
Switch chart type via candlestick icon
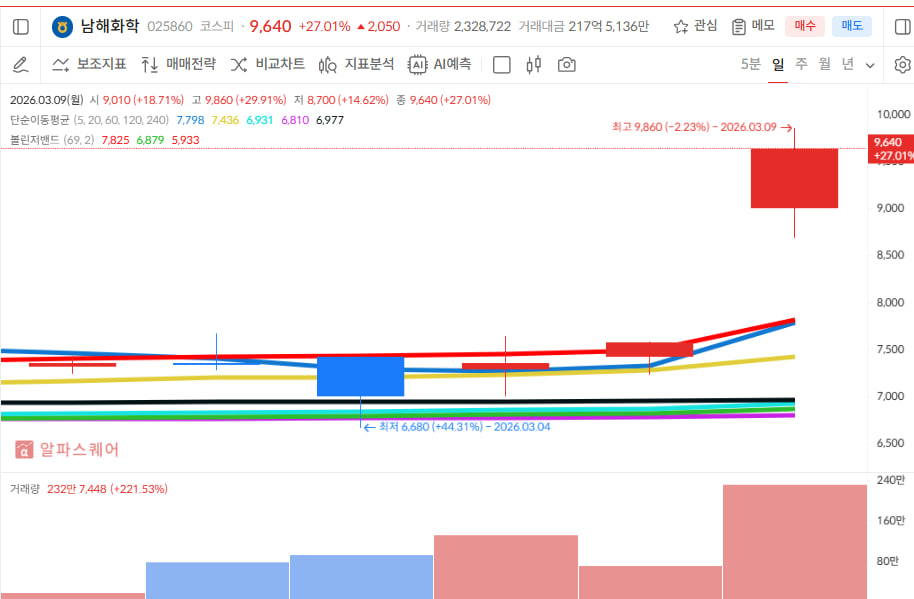click(533, 65)
